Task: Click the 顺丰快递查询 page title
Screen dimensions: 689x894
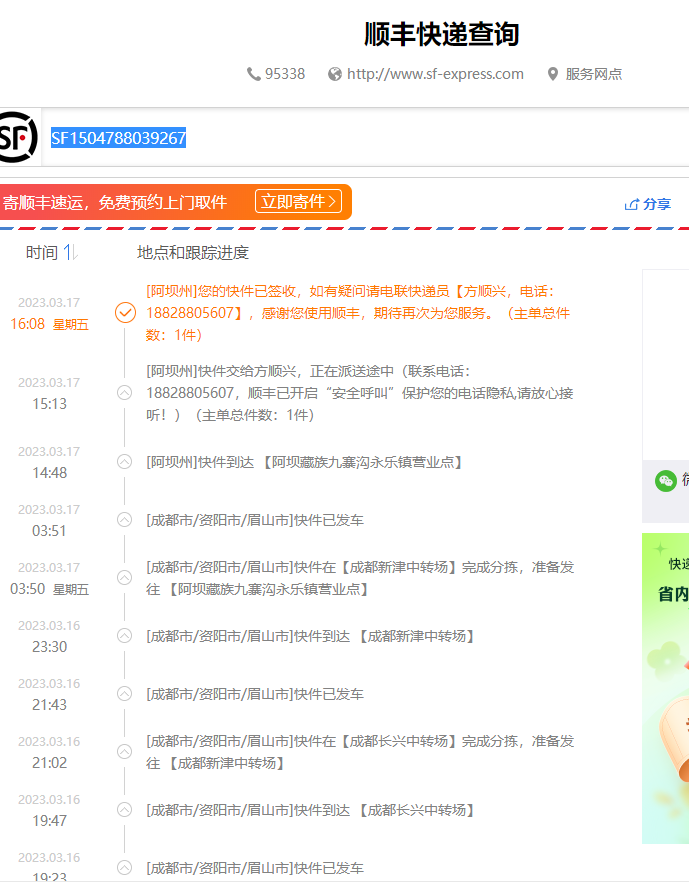Action: pyautogui.click(x=441, y=34)
